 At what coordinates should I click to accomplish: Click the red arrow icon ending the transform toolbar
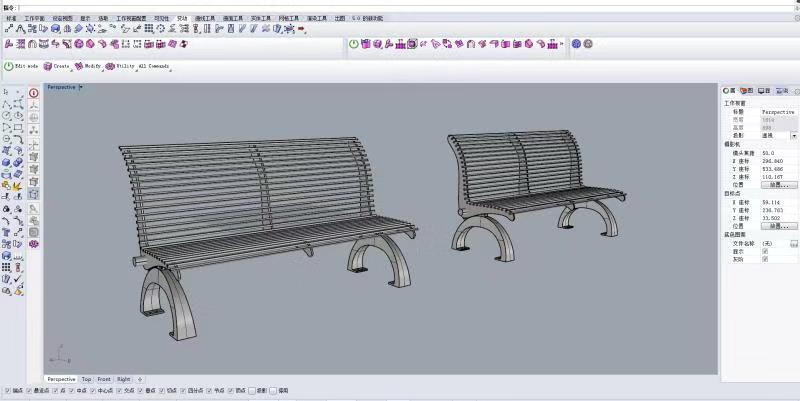click(302, 29)
